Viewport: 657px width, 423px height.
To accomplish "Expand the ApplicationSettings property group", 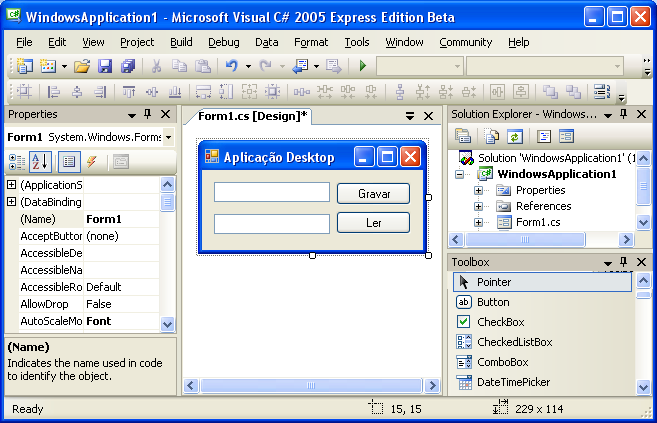I will [x=12, y=185].
